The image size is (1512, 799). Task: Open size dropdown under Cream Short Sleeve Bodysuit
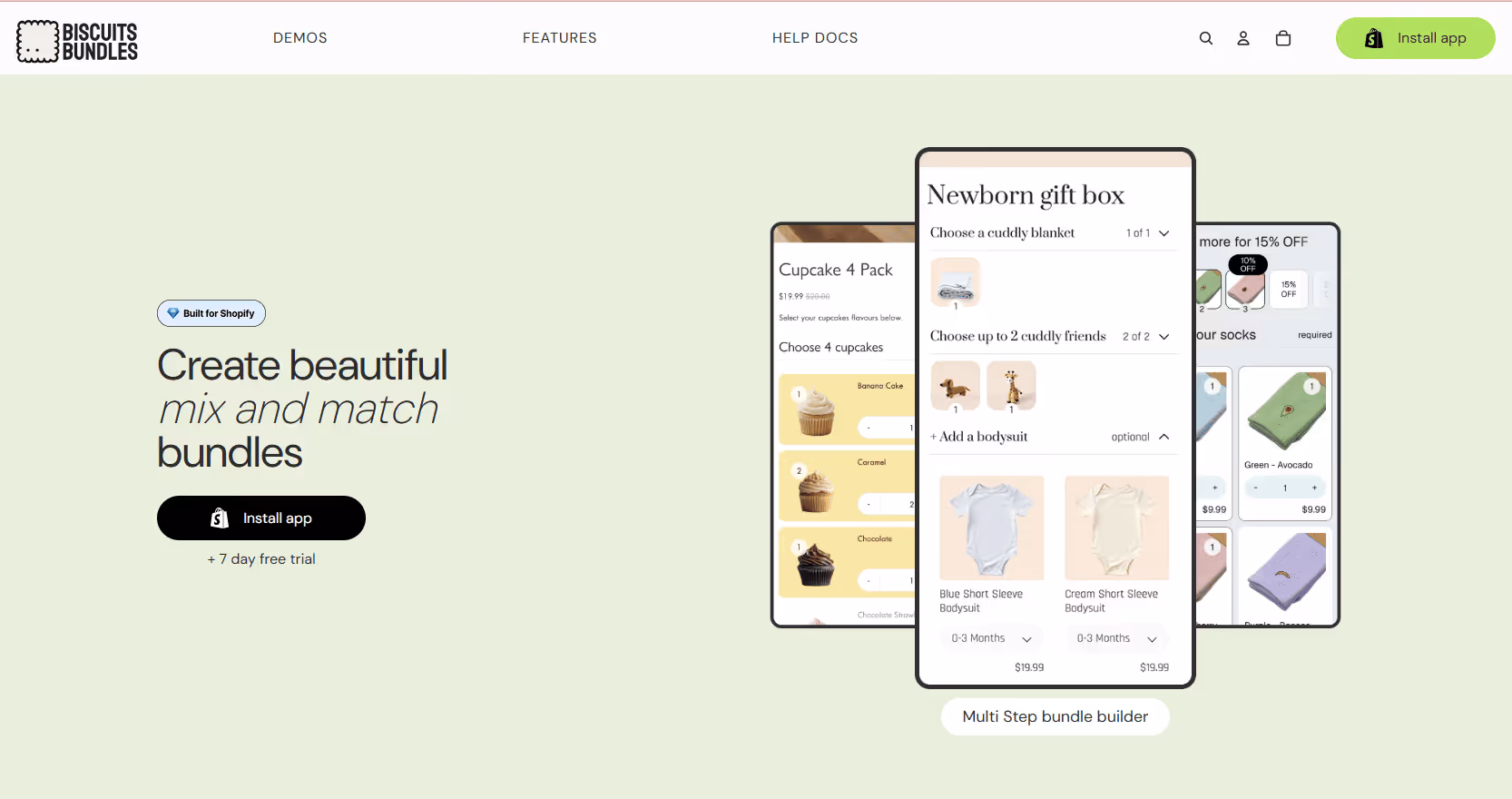1117,638
